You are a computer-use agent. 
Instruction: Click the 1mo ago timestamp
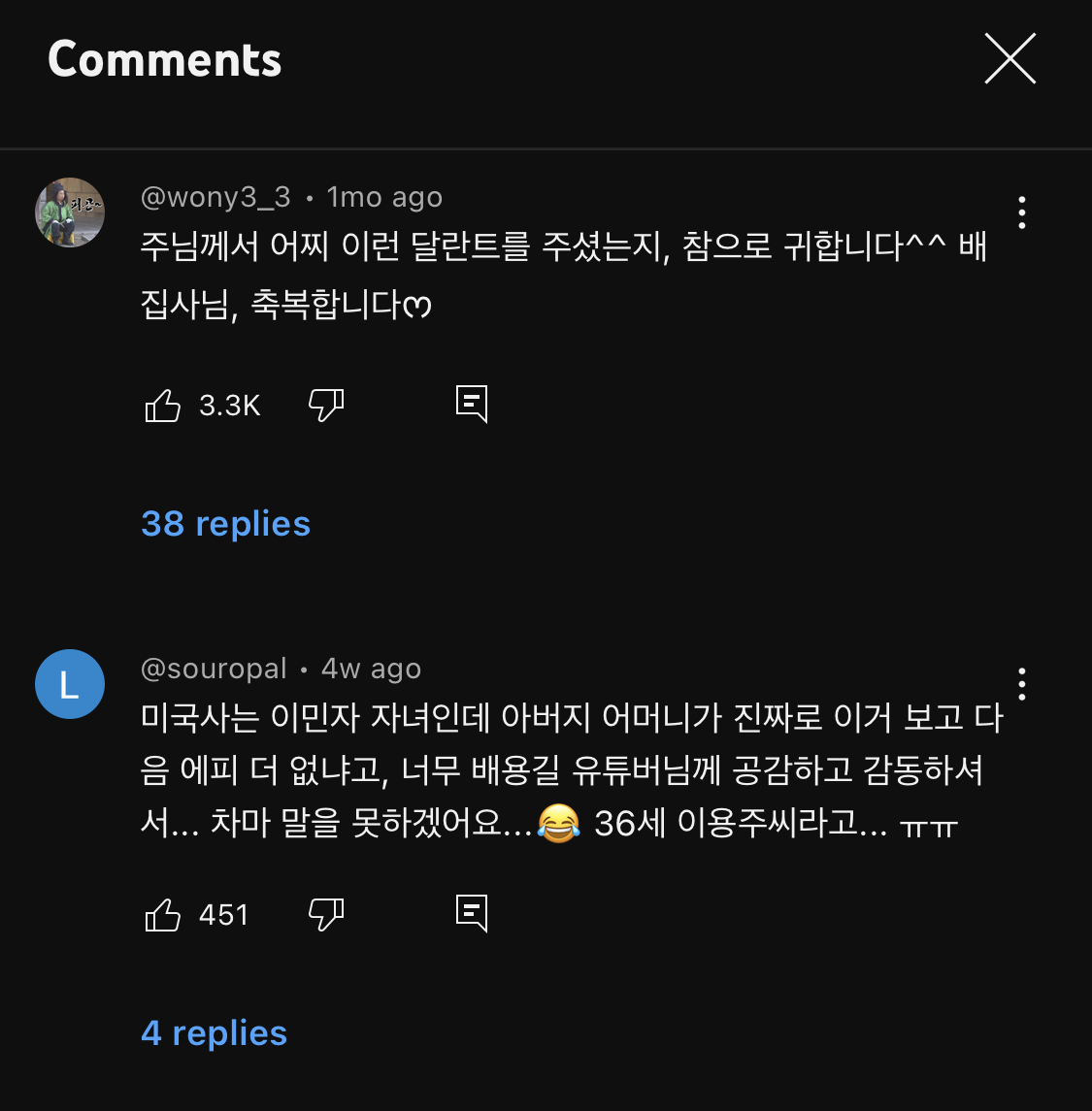[x=384, y=197]
